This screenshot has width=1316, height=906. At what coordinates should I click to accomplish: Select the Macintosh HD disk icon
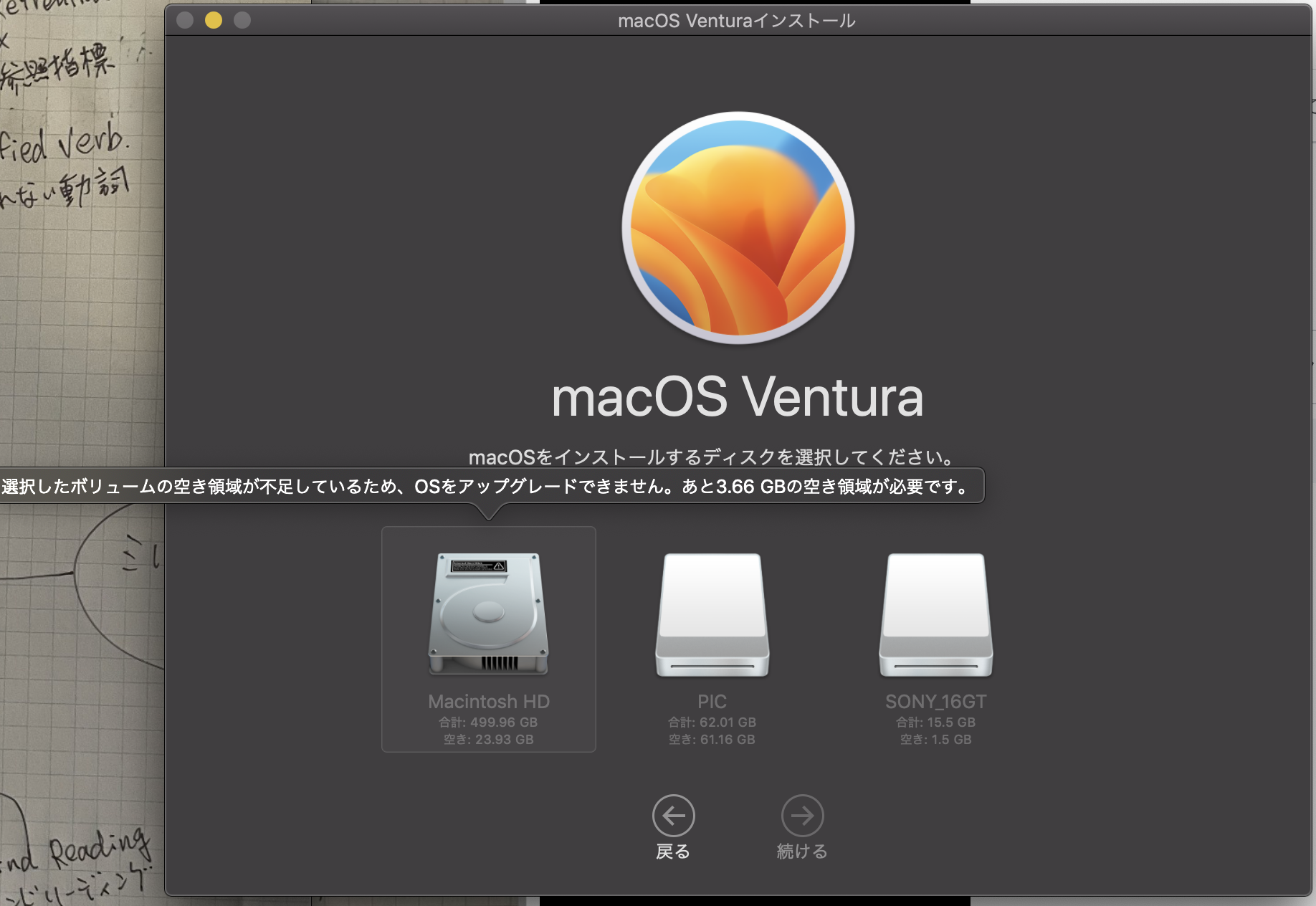[489, 614]
